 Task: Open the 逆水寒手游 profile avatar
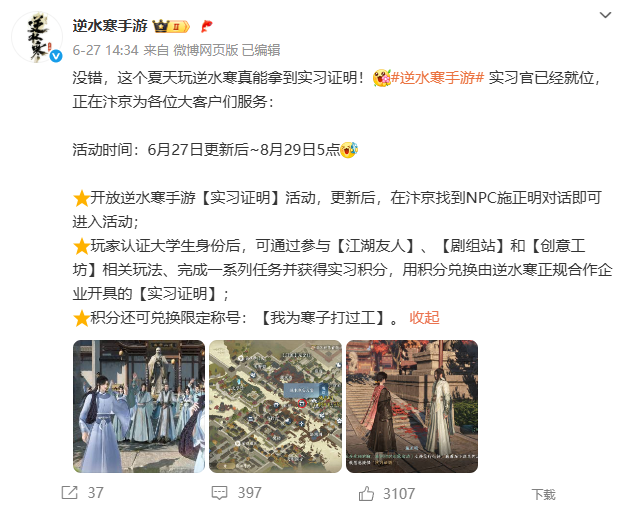click(37, 37)
